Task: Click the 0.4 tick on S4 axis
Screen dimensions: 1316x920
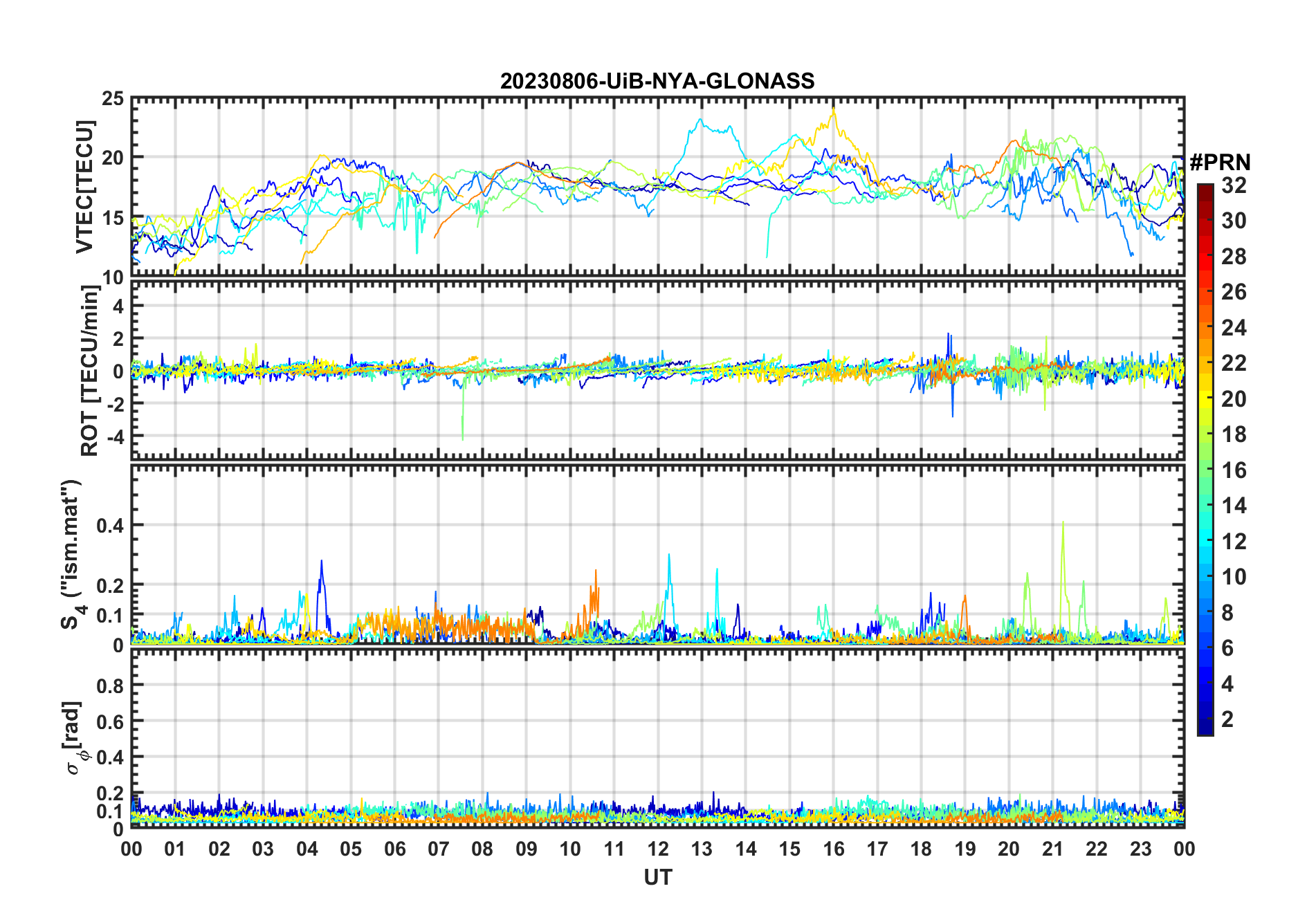Action: tap(110, 525)
